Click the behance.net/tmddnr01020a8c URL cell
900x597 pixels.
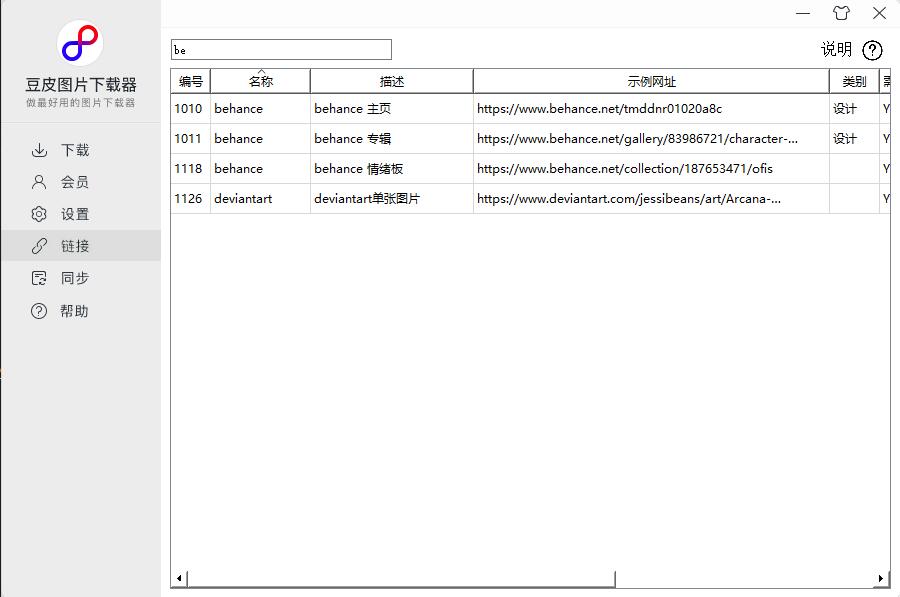tap(651, 108)
